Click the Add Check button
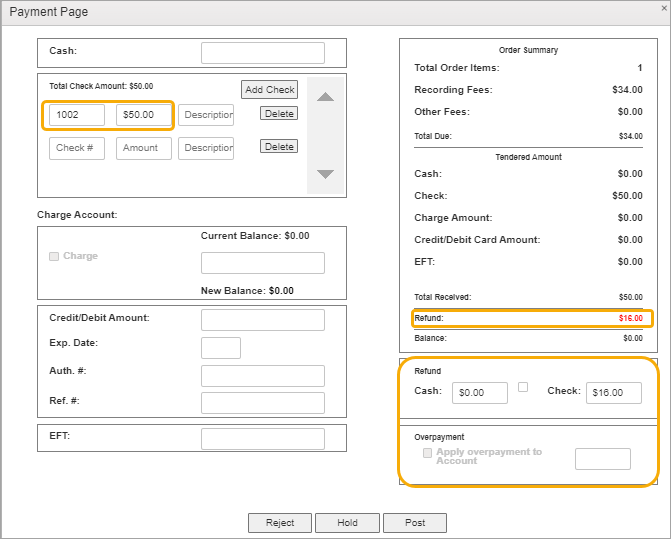671x539 pixels. coord(269,89)
